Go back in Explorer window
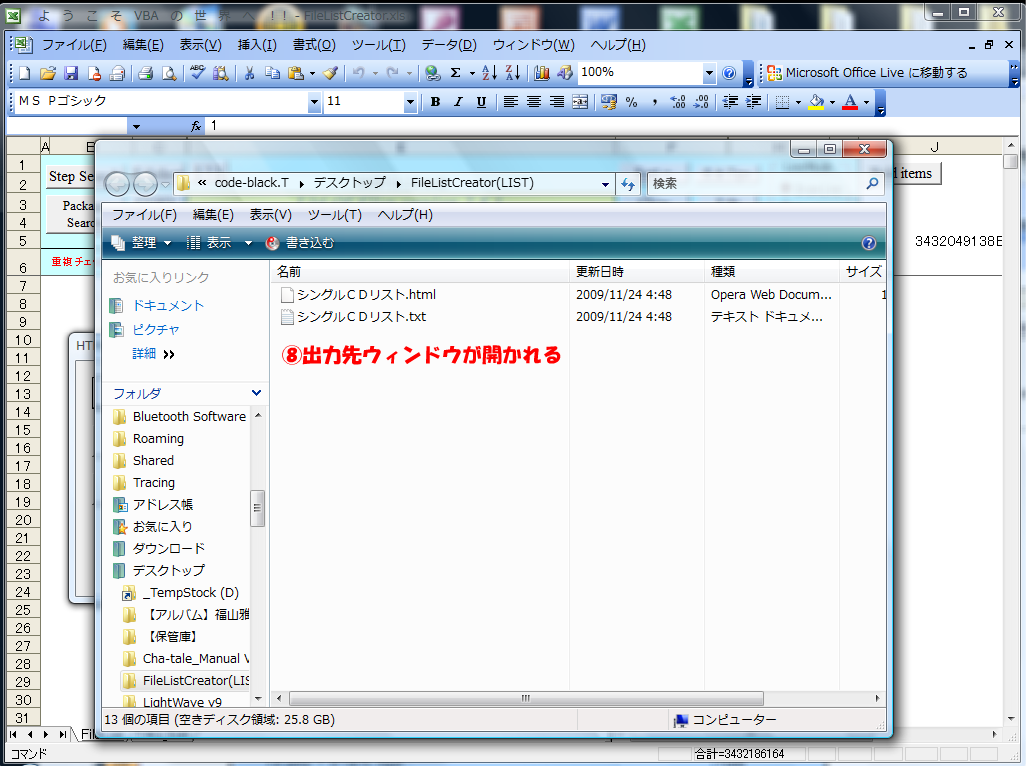 tap(117, 184)
